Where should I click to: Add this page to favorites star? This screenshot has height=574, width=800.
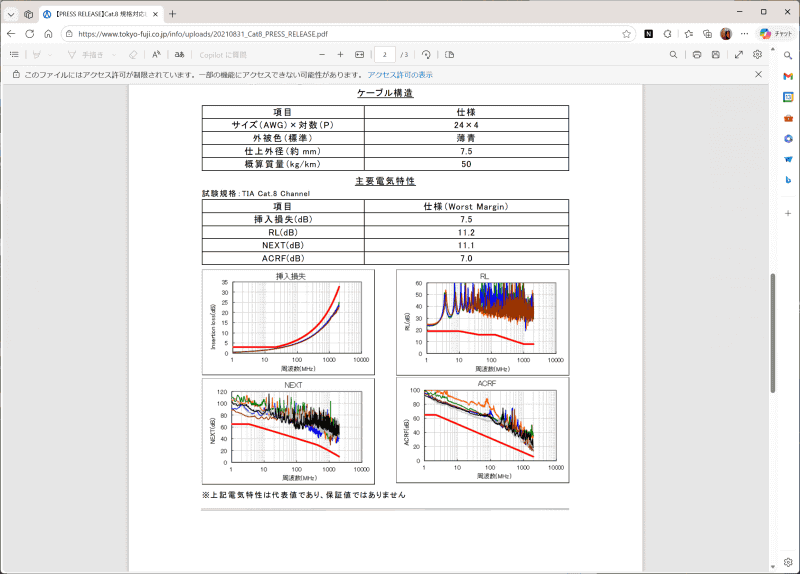[627, 34]
